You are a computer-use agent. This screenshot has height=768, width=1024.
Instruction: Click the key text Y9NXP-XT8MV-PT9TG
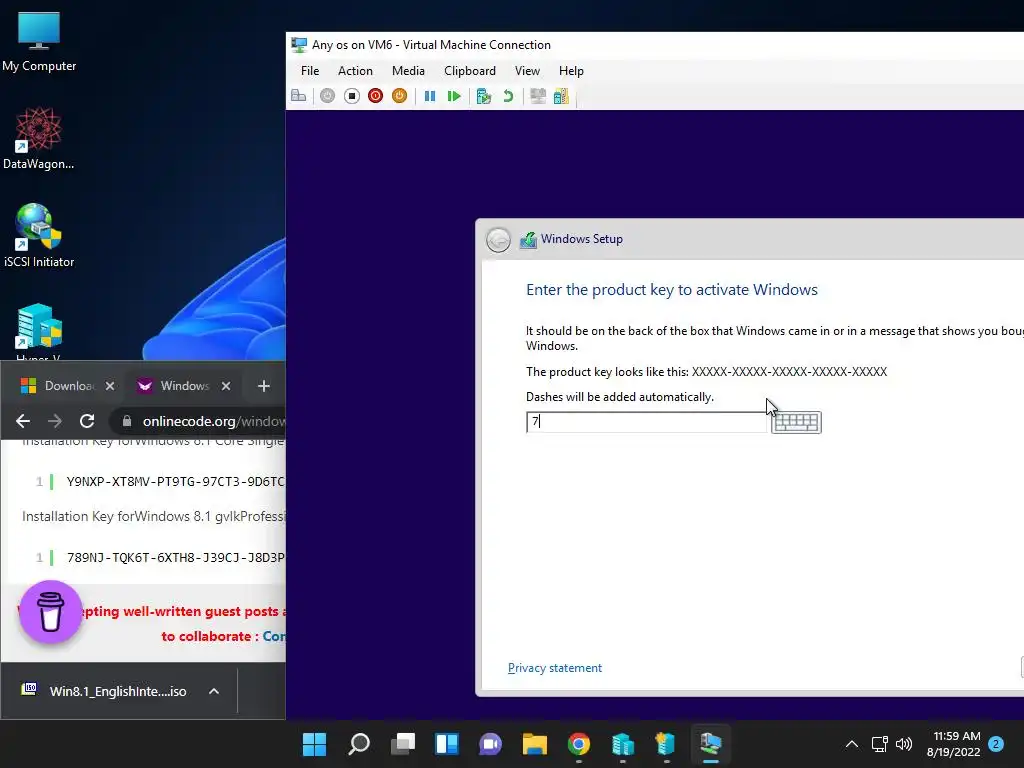[176, 482]
